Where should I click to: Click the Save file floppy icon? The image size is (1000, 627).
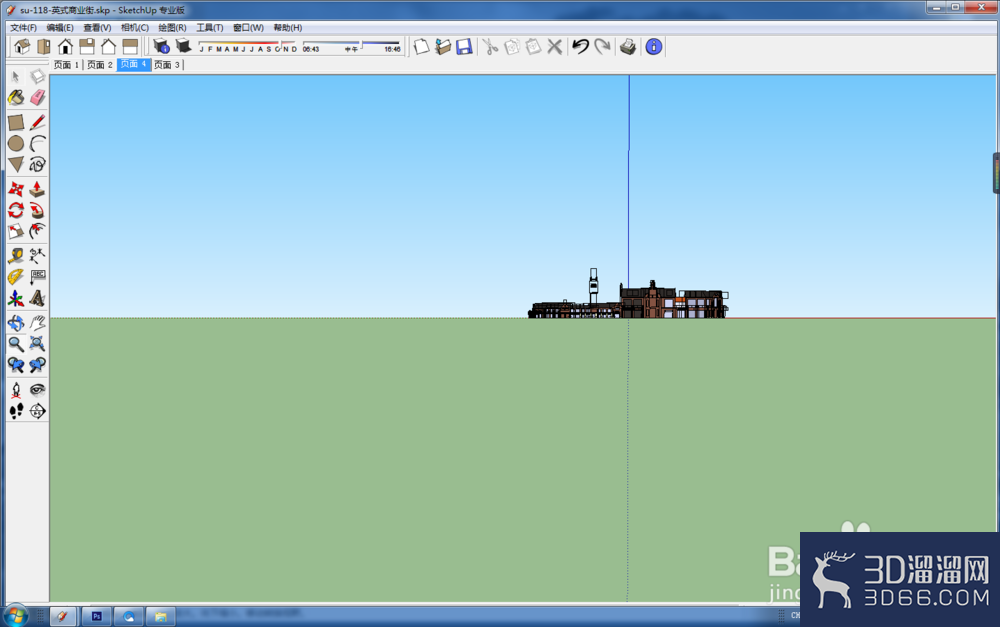464,47
